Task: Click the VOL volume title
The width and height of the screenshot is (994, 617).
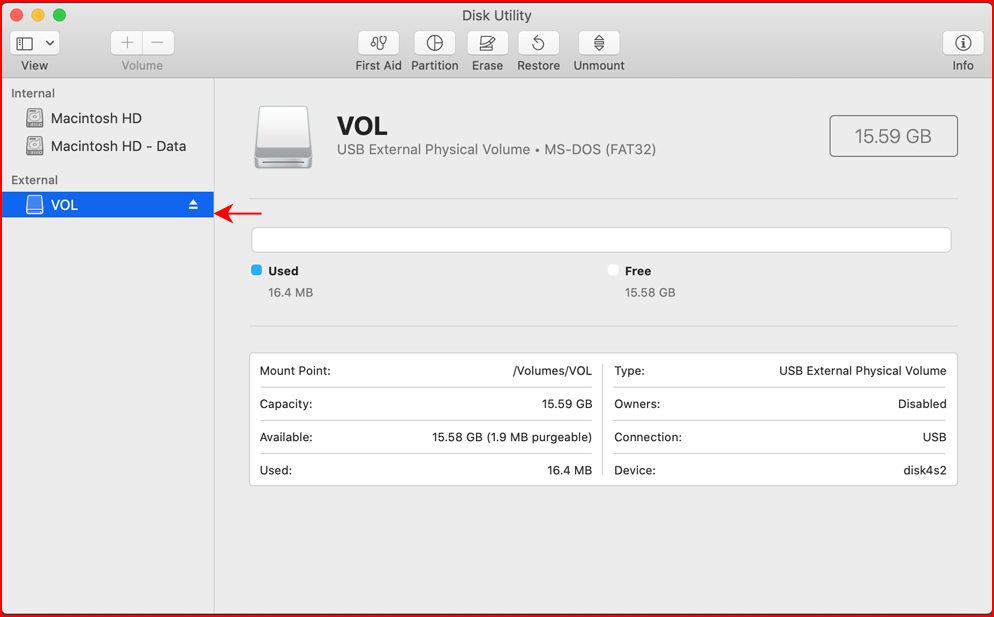Action: click(361, 126)
